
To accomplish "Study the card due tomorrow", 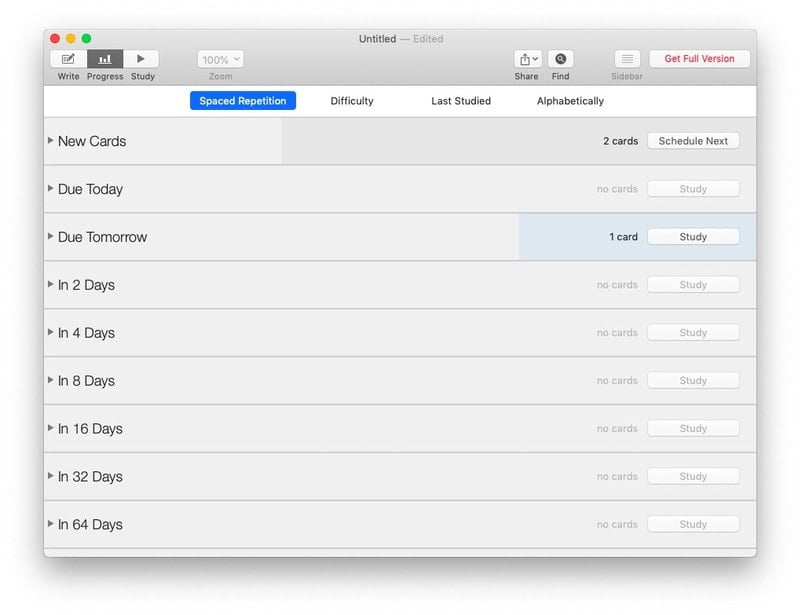I will [693, 236].
